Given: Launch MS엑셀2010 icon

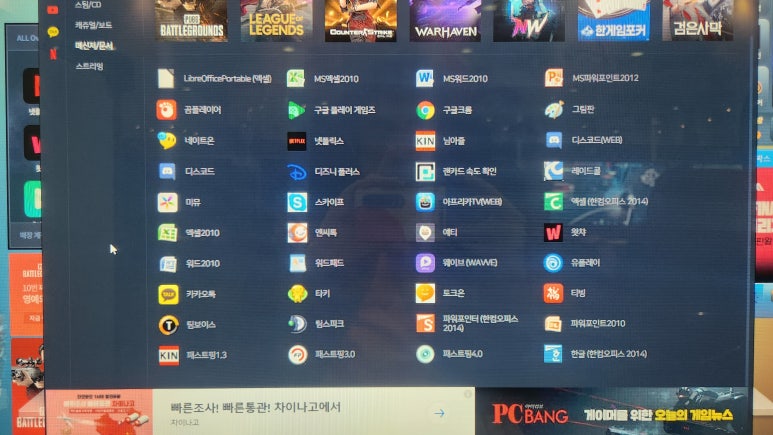Looking at the screenshot, I should click(x=296, y=79).
